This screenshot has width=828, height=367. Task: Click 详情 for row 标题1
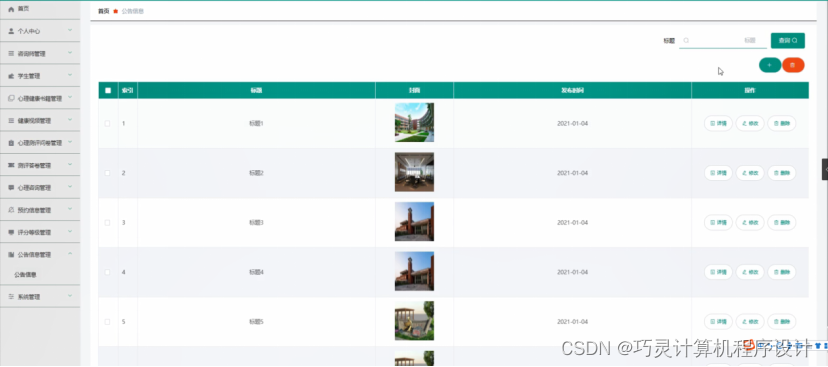718,124
